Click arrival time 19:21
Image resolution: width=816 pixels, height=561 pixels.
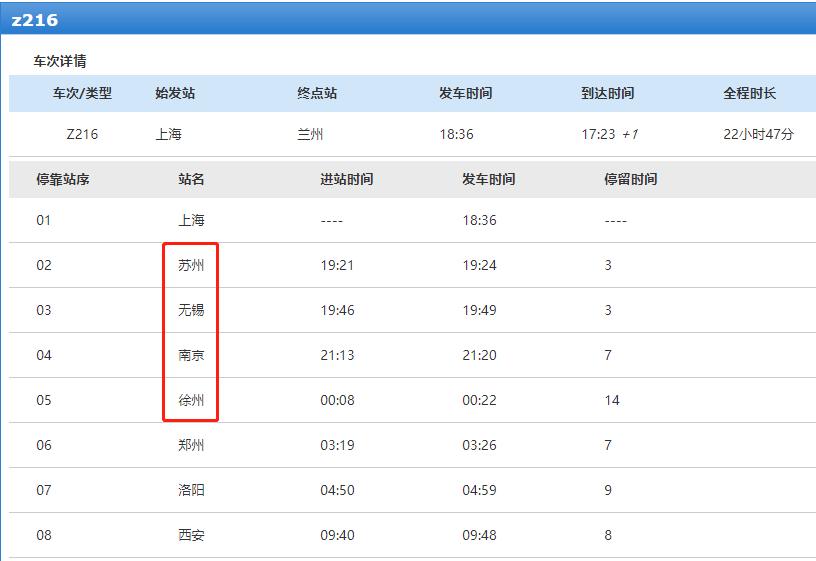click(337, 265)
